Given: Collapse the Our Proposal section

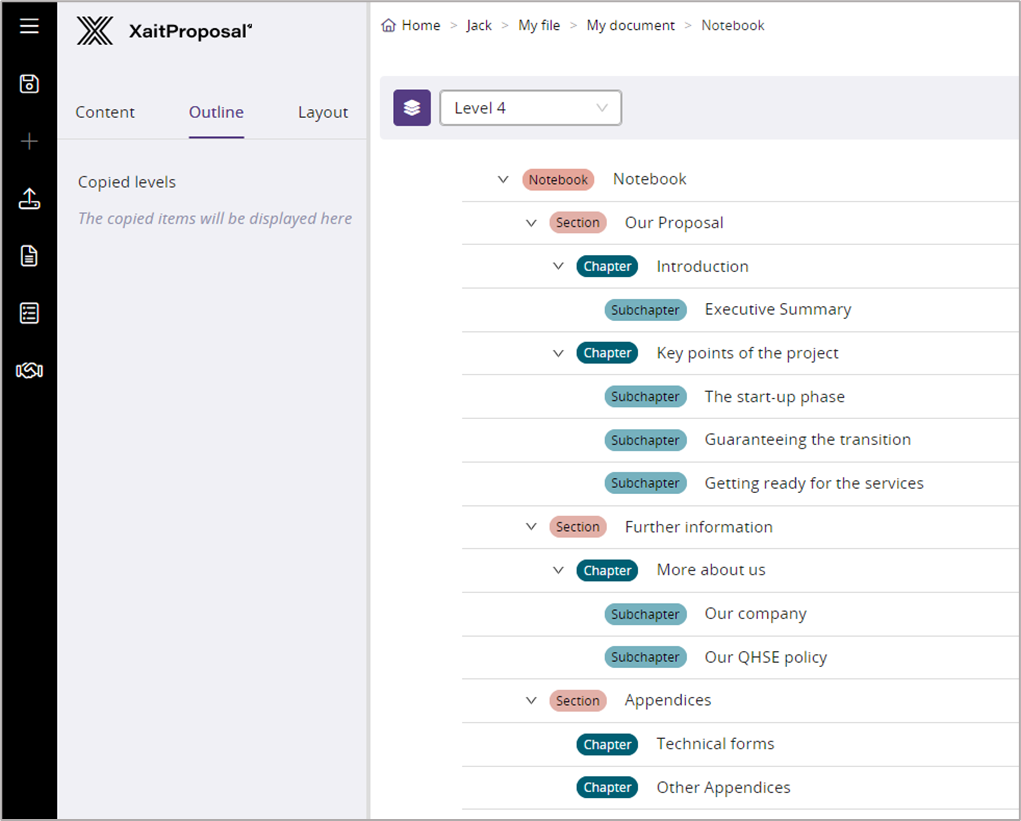Looking at the screenshot, I should [531, 223].
